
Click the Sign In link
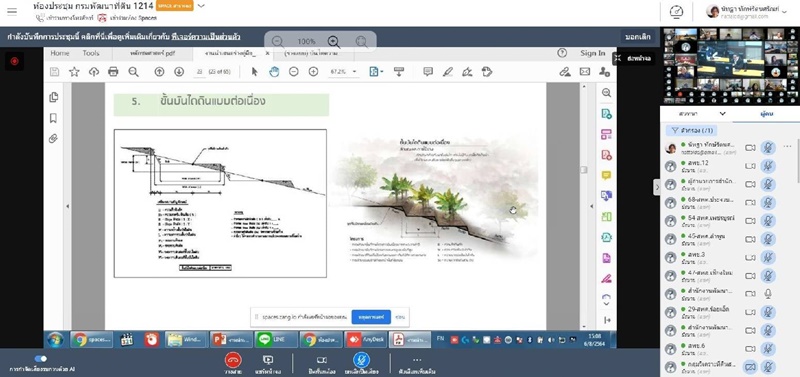(x=592, y=53)
